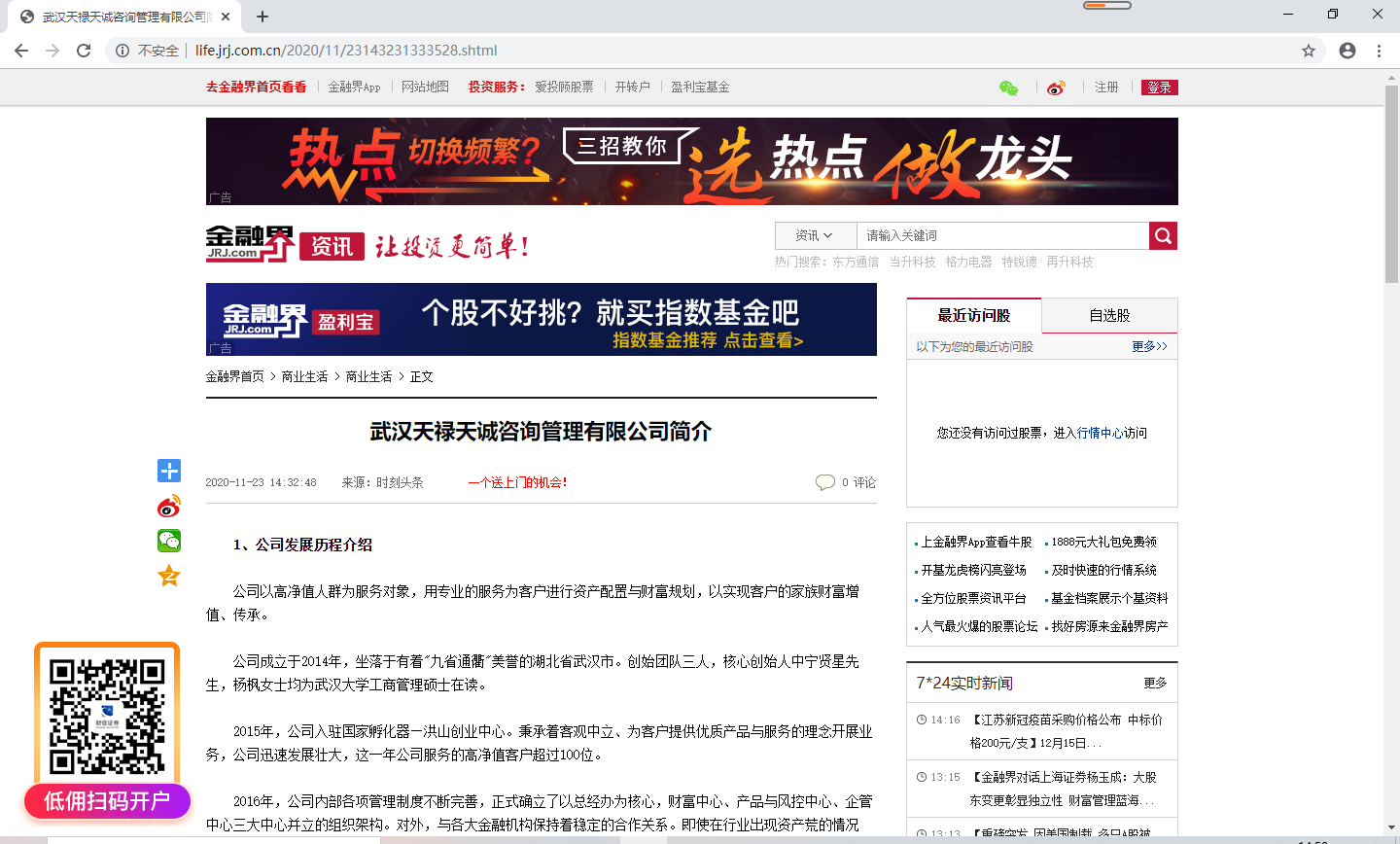Click the 注册 link
The image size is (1400, 844).
(x=1106, y=88)
